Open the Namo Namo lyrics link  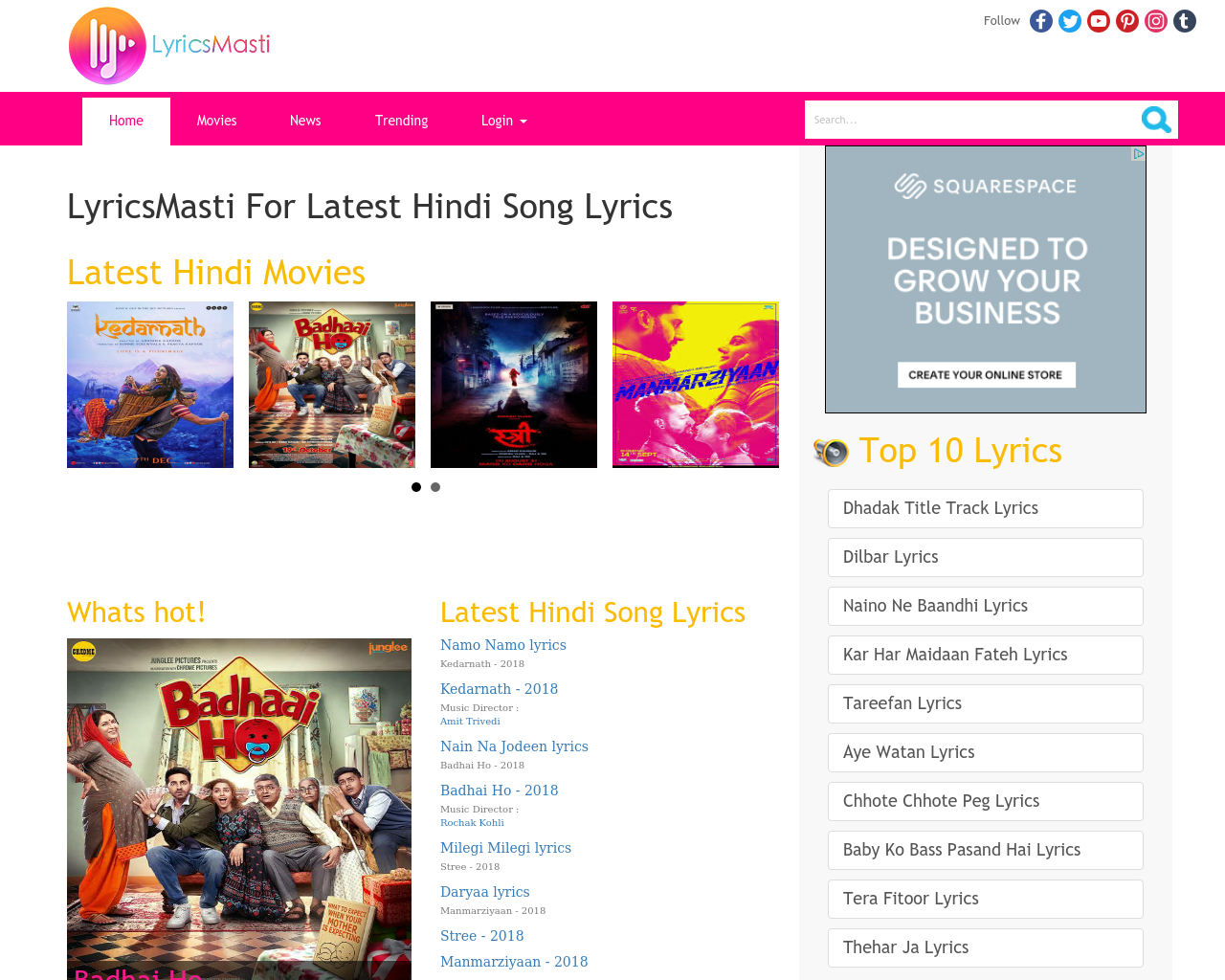tap(503, 645)
